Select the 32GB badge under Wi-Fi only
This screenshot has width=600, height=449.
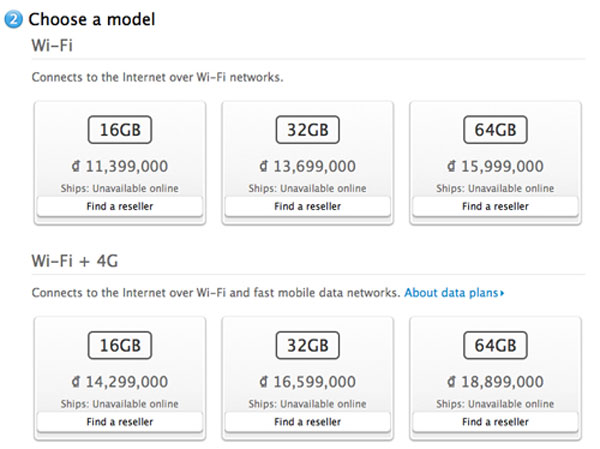(x=307, y=132)
